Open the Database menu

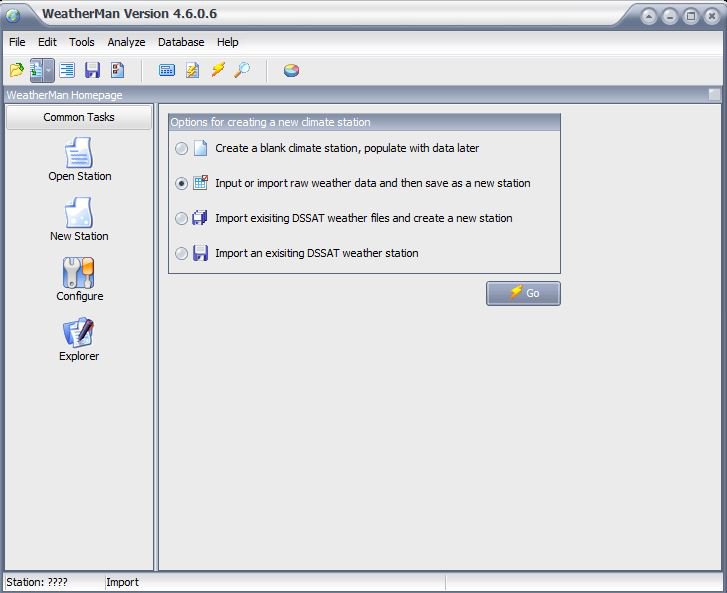click(181, 42)
